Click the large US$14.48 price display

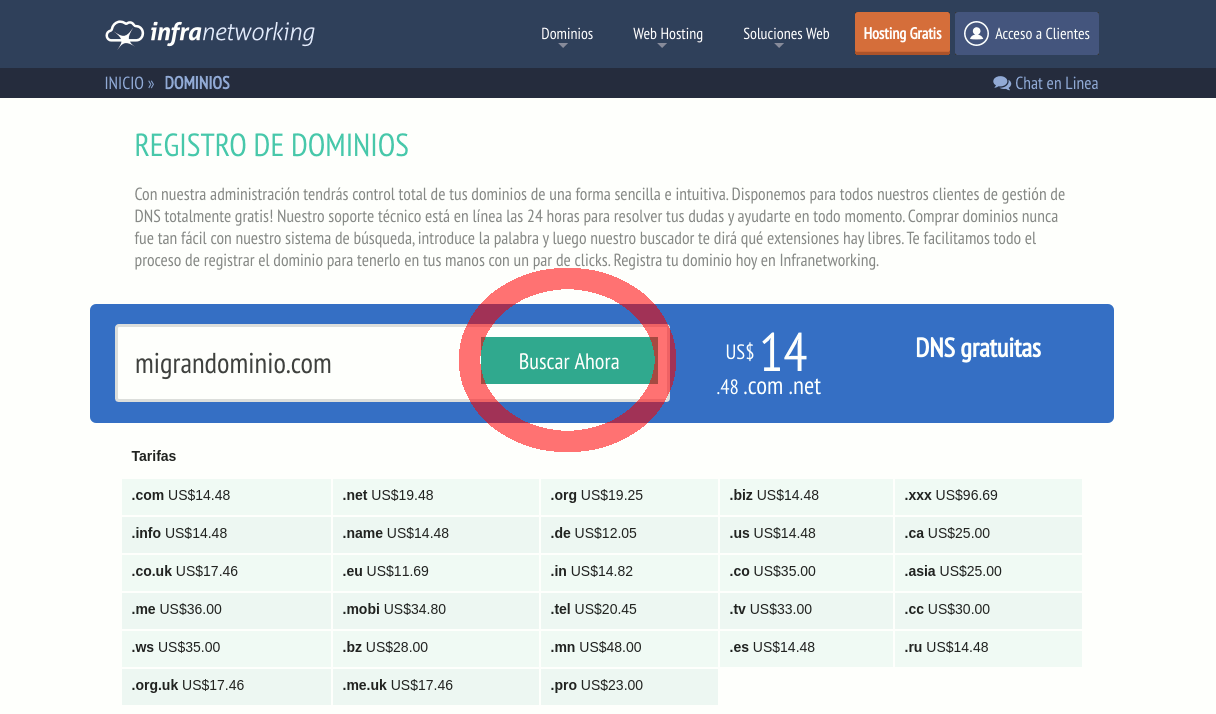tap(770, 362)
